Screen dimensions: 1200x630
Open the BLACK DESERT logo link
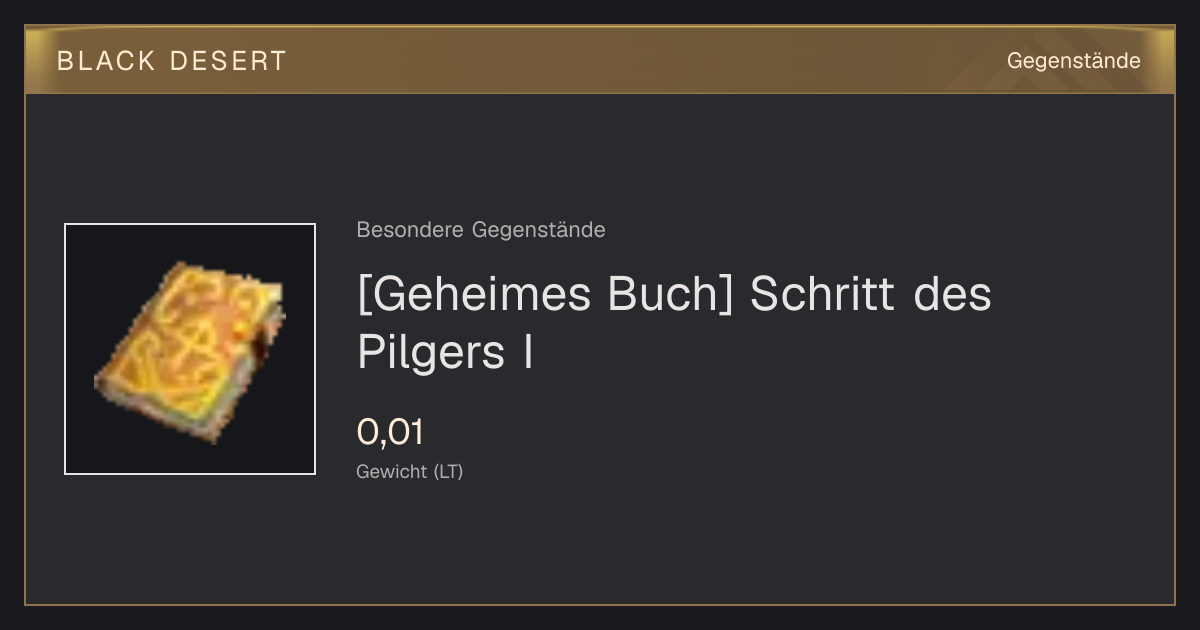click(x=172, y=61)
